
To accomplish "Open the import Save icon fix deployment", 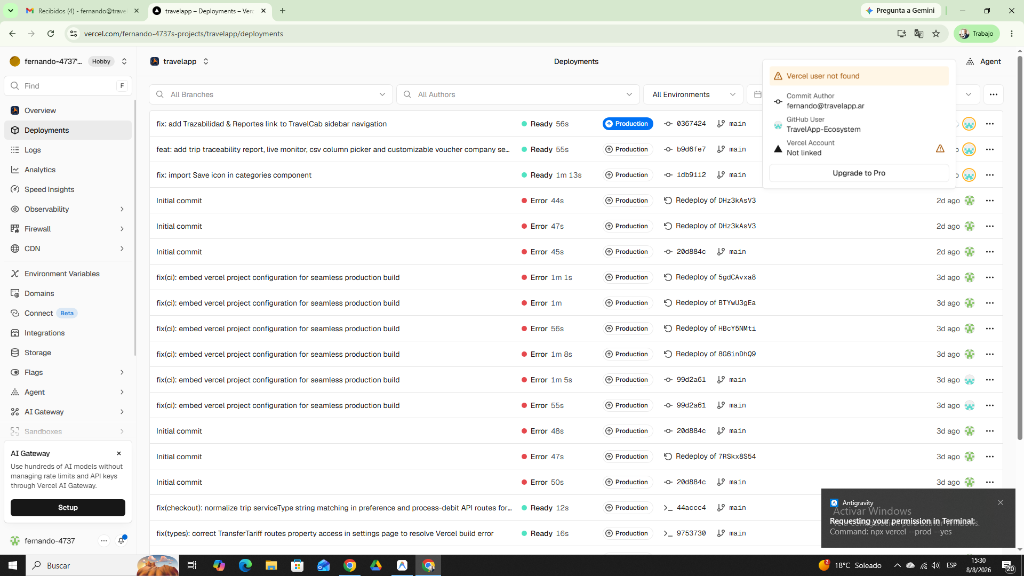I will coord(234,175).
